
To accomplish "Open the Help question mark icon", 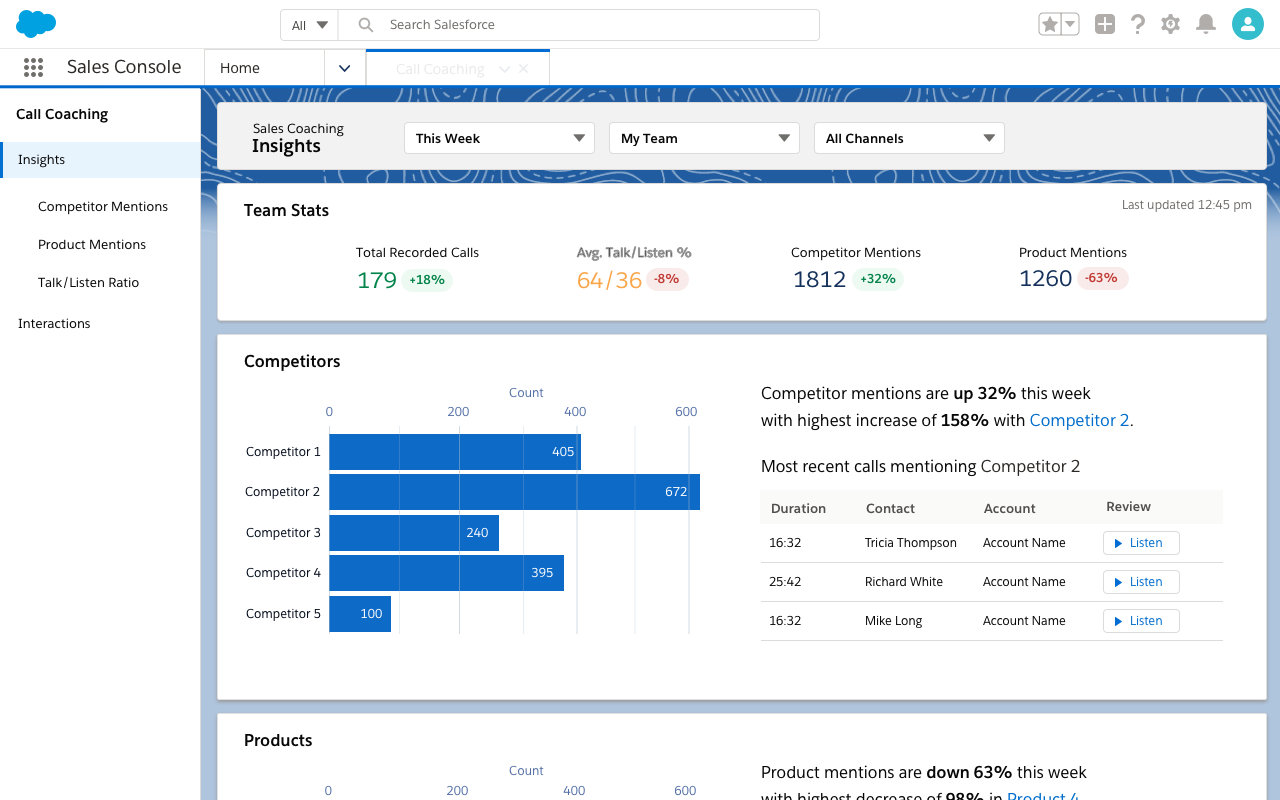I will coord(1137,25).
